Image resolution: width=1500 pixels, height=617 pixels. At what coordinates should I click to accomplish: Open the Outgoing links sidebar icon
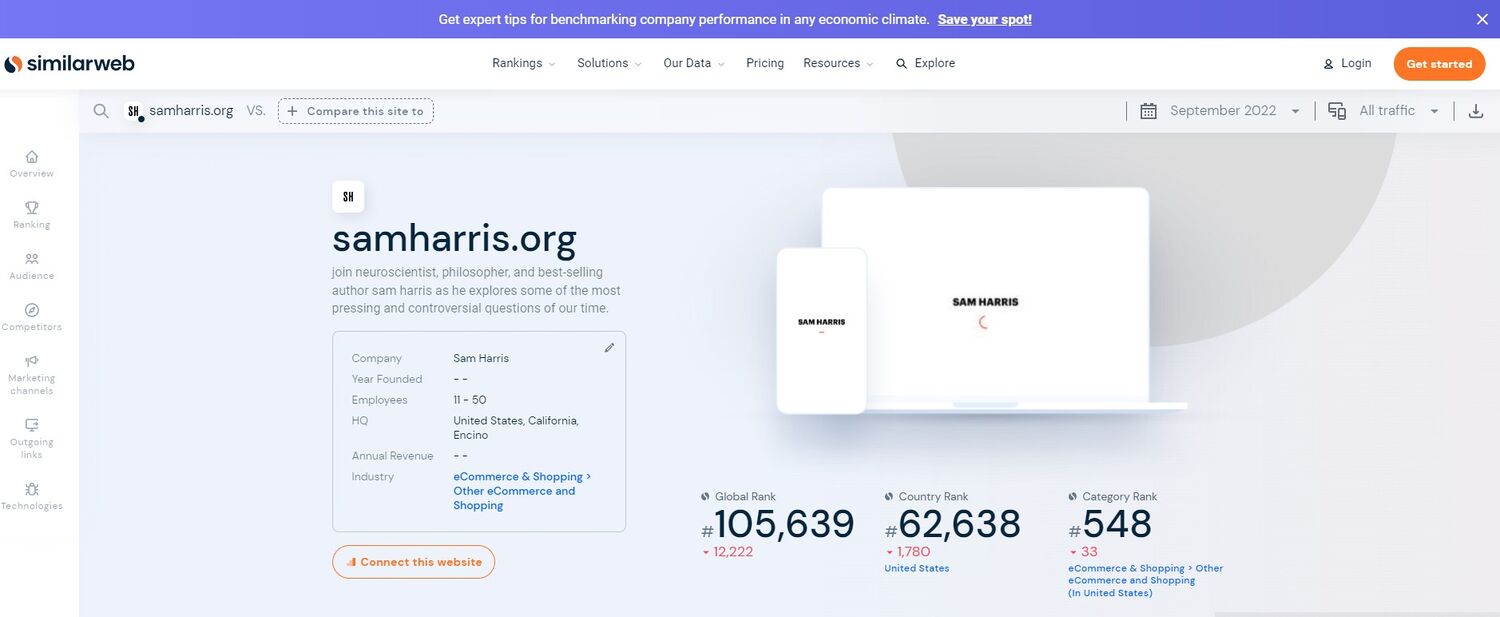[x=32, y=425]
